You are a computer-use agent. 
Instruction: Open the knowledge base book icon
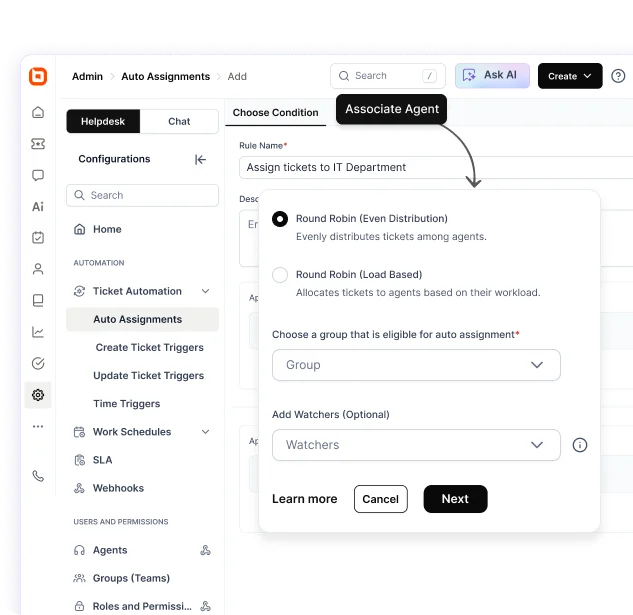tap(38, 300)
